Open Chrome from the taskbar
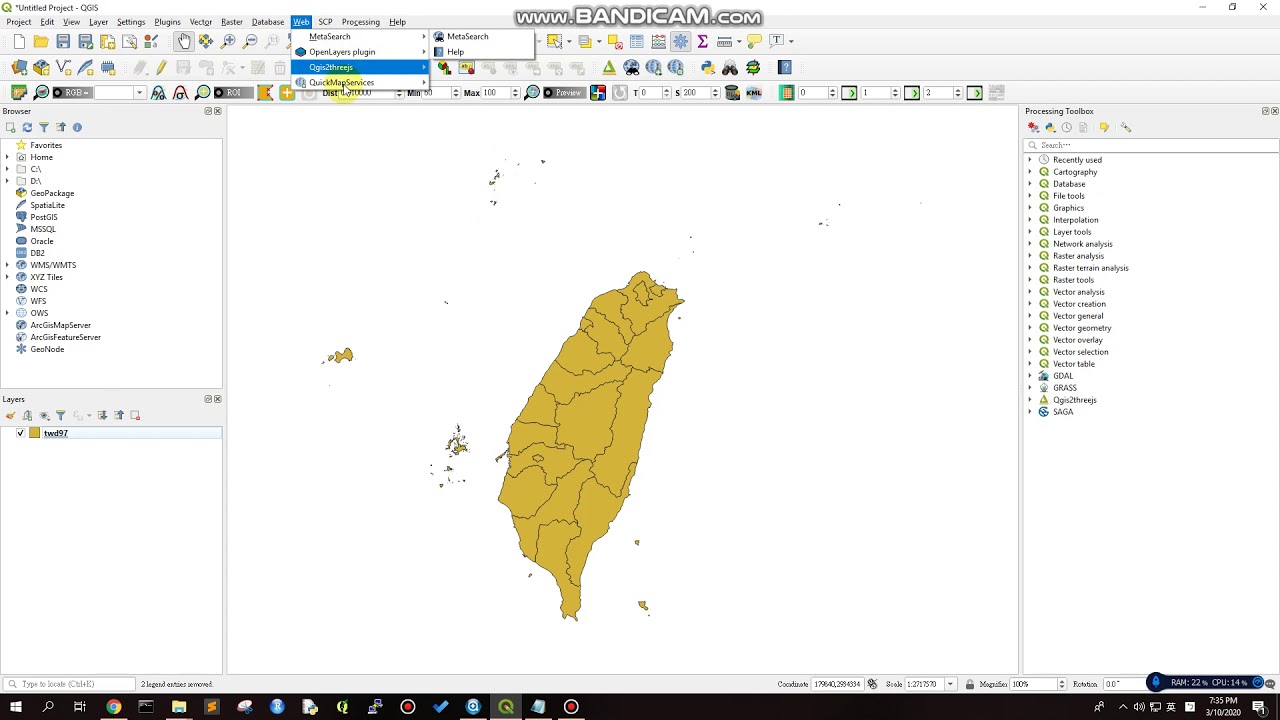The height and width of the screenshot is (720, 1280). point(114,707)
